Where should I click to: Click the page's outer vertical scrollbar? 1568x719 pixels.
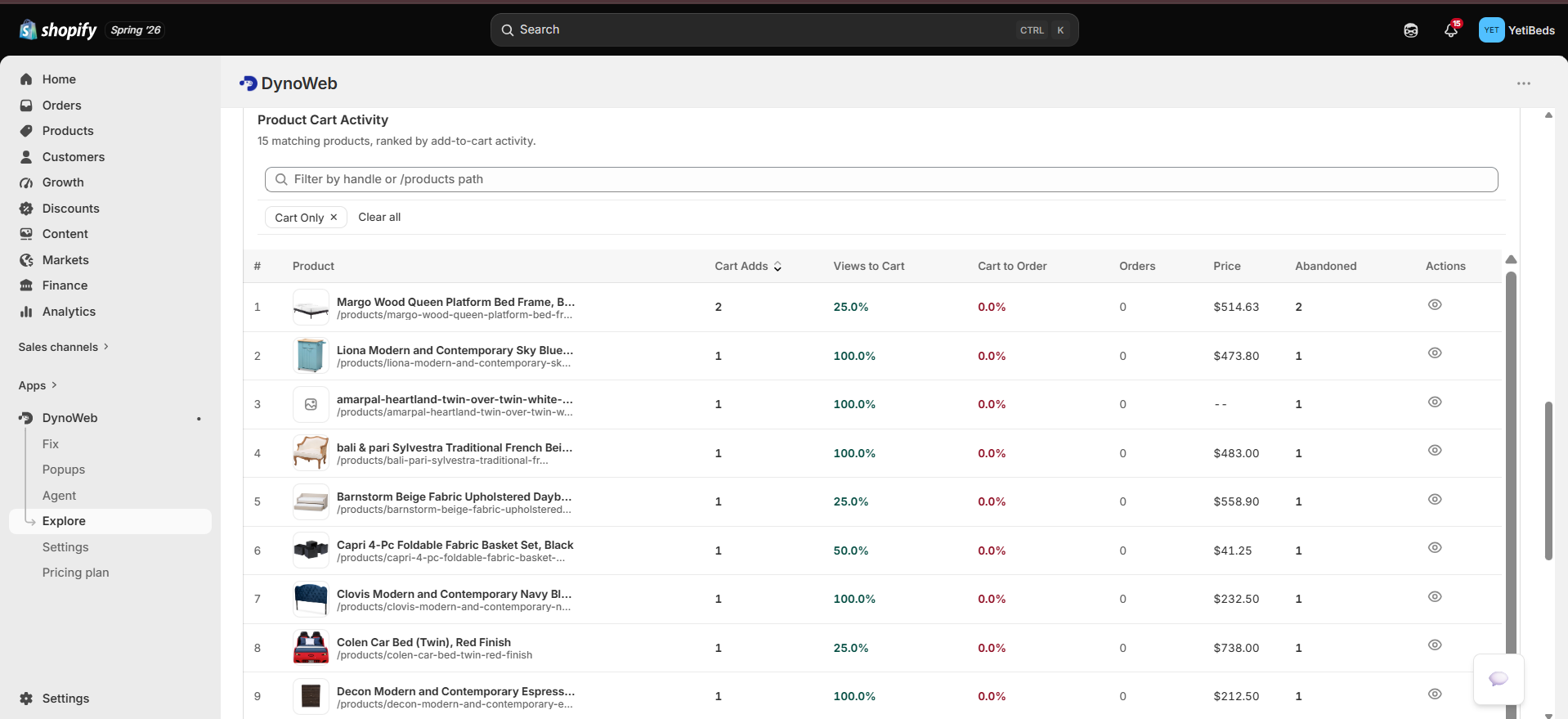point(1548,481)
